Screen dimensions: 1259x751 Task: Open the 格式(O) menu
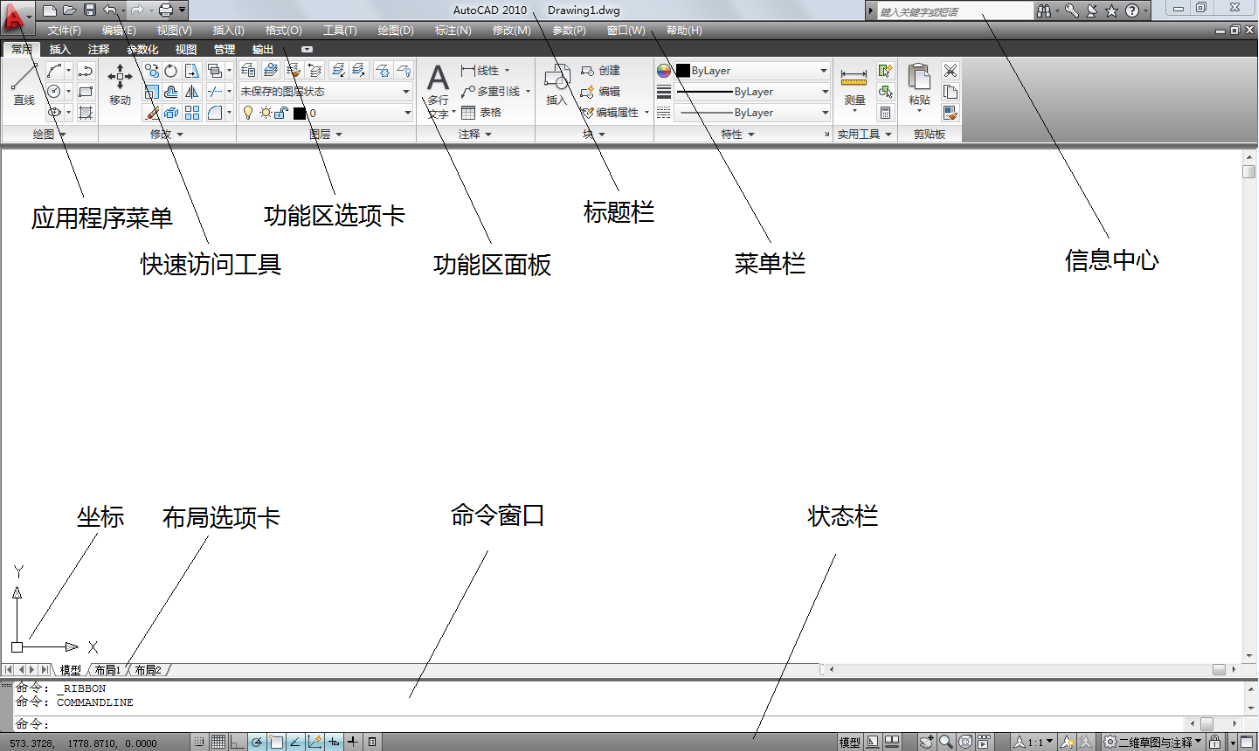click(283, 31)
